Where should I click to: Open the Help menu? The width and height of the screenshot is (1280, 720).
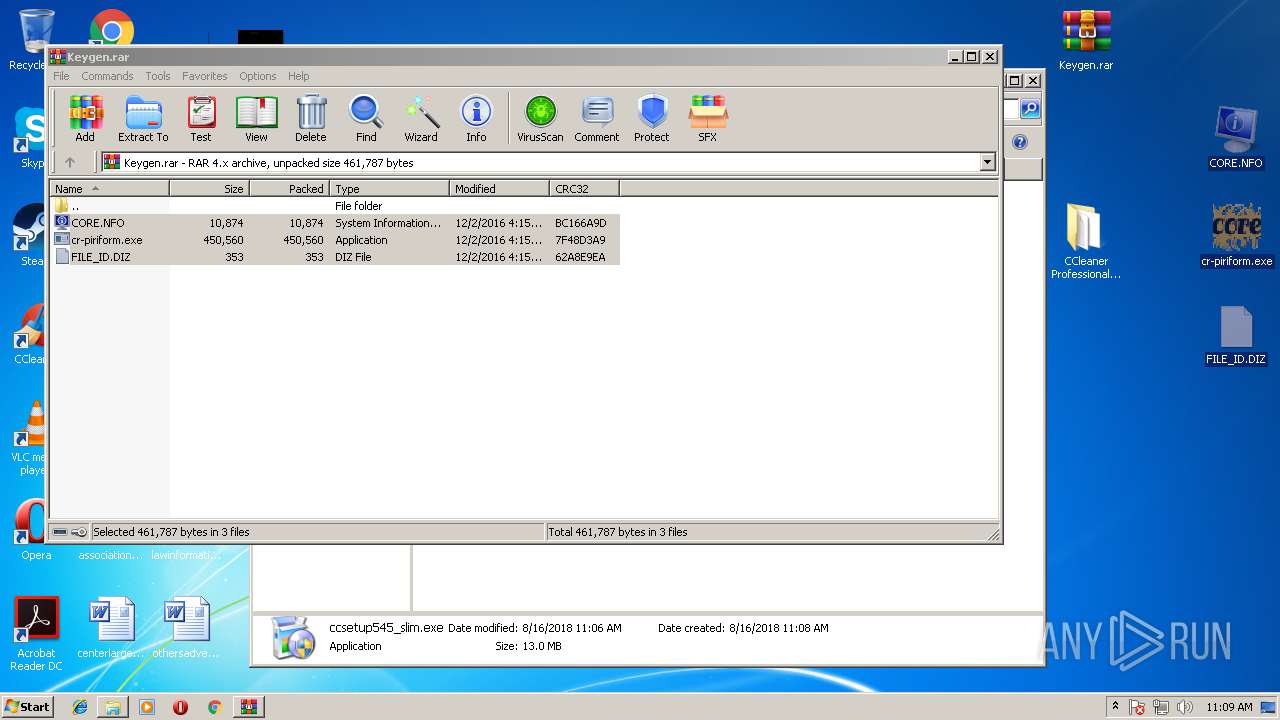click(298, 76)
